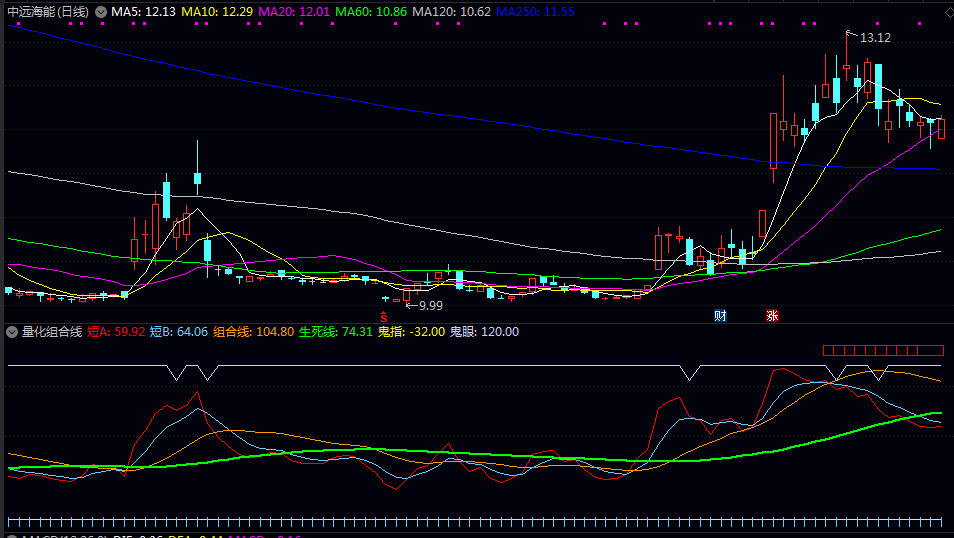Select the 13.12 high price label
This screenshot has height=538, width=954.
875,38
